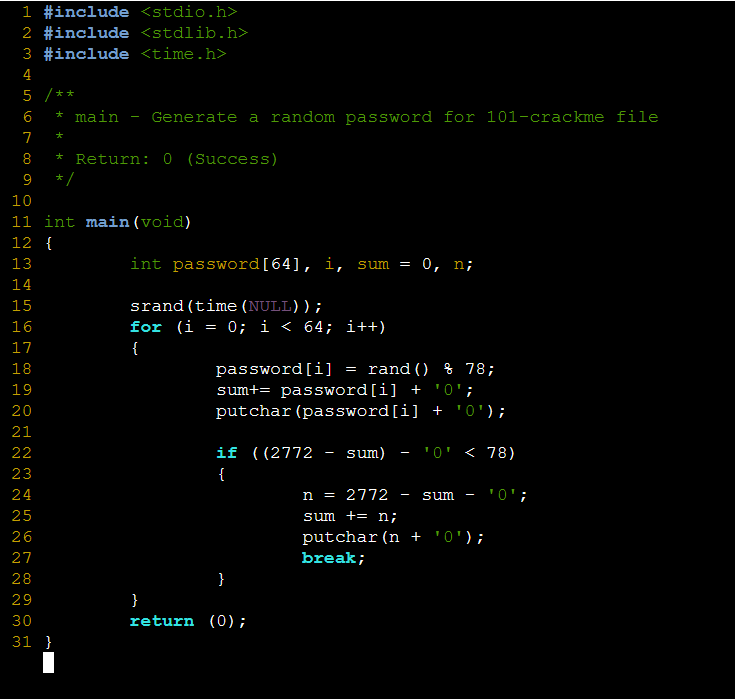
Task: Click 'NULL' inside the srand call
Action: [270, 307]
